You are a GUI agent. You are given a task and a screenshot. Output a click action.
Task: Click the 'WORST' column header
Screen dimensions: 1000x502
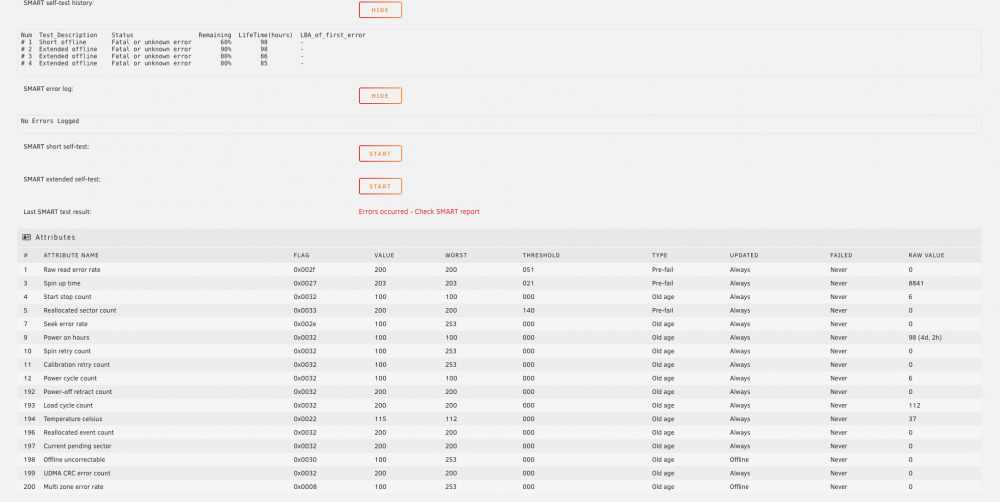click(456, 255)
